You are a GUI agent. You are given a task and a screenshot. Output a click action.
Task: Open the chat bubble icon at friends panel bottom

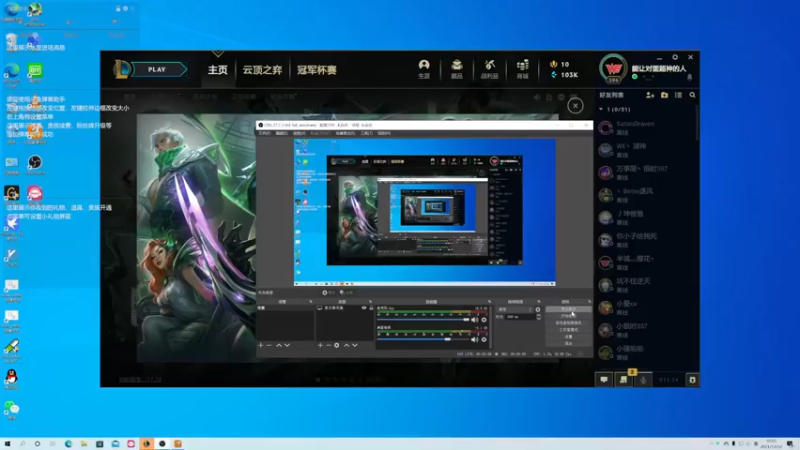604,380
